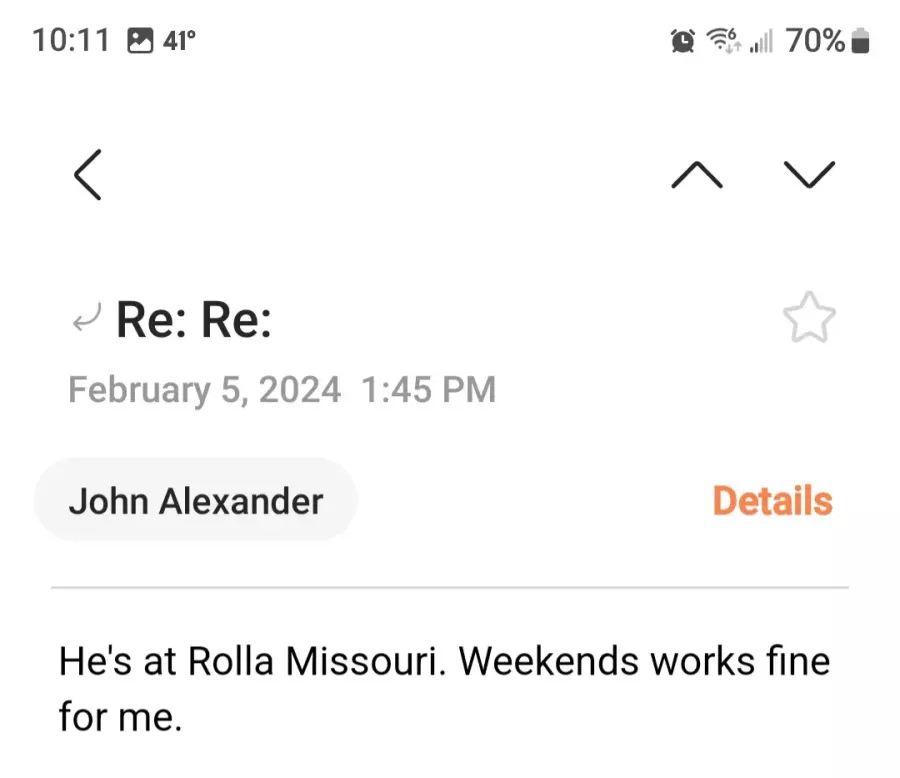
Task: Tap the 41° temperature indicator
Action: click(x=179, y=41)
